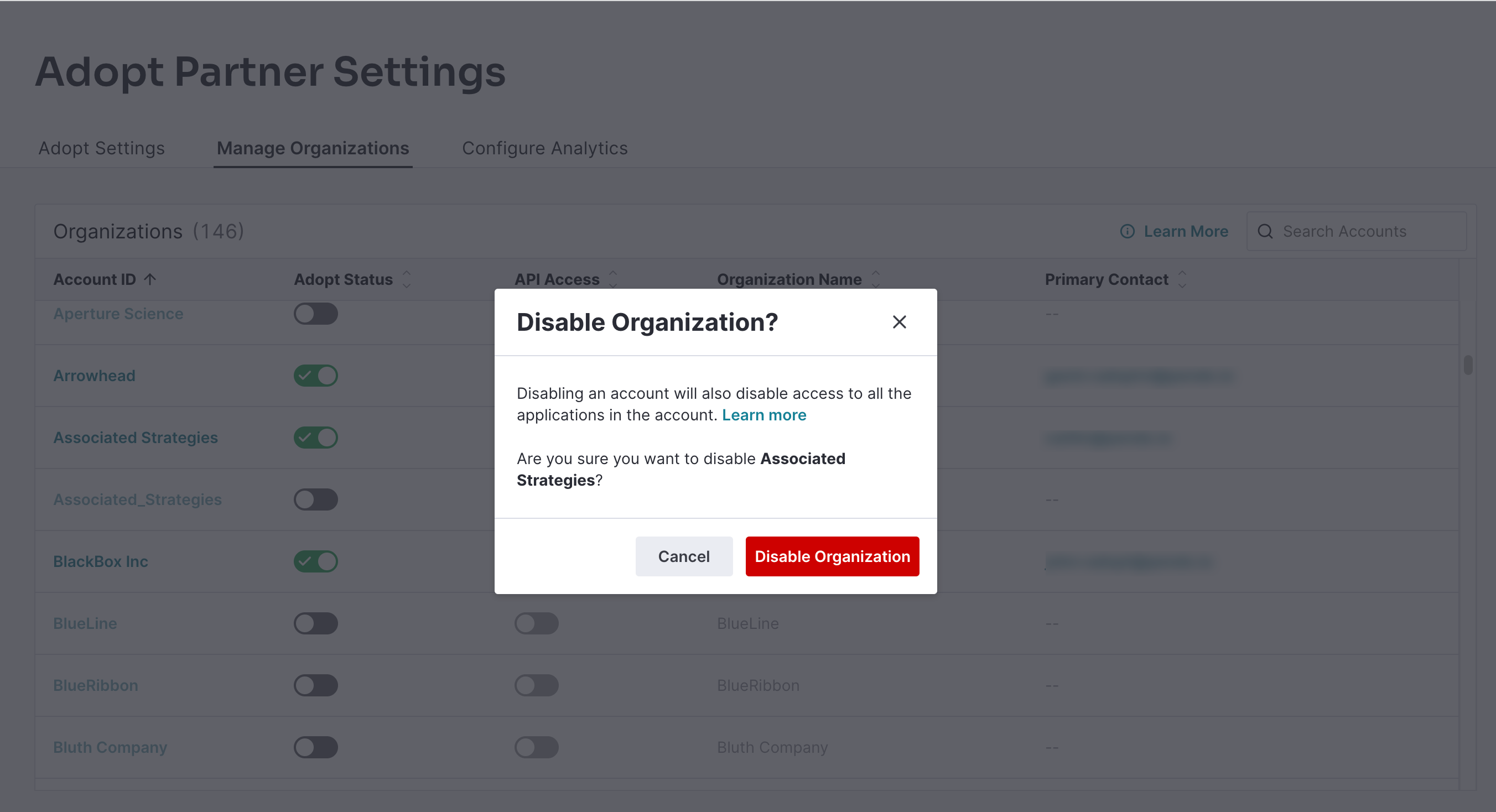Click the Search Accounts input field
Screen dimensions: 1496x812
[1356, 231]
